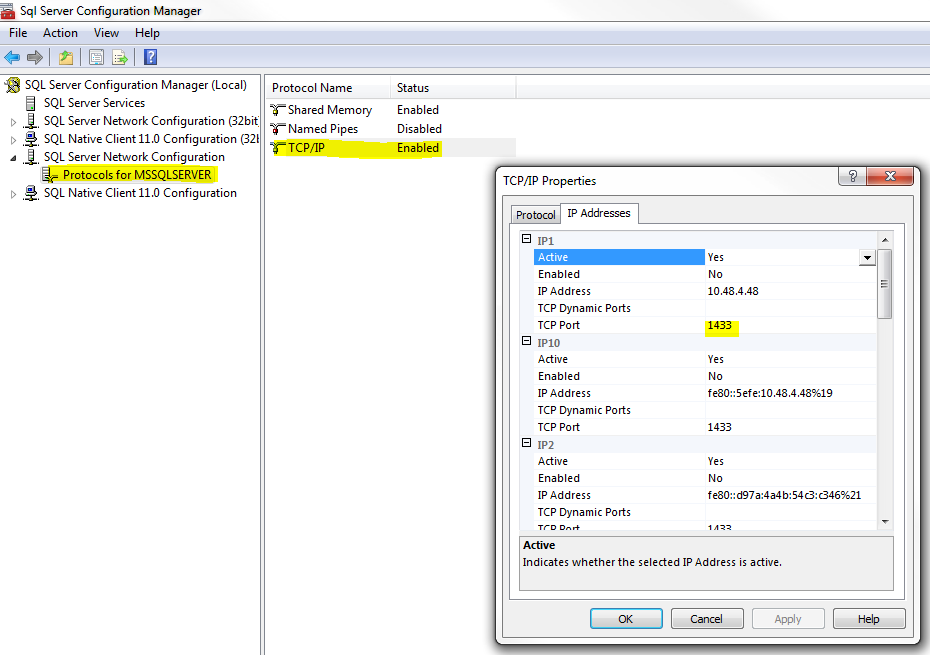Click the SQL Server Network Configuration (32bit) icon
This screenshot has height=655, width=930.
coord(31,121)
